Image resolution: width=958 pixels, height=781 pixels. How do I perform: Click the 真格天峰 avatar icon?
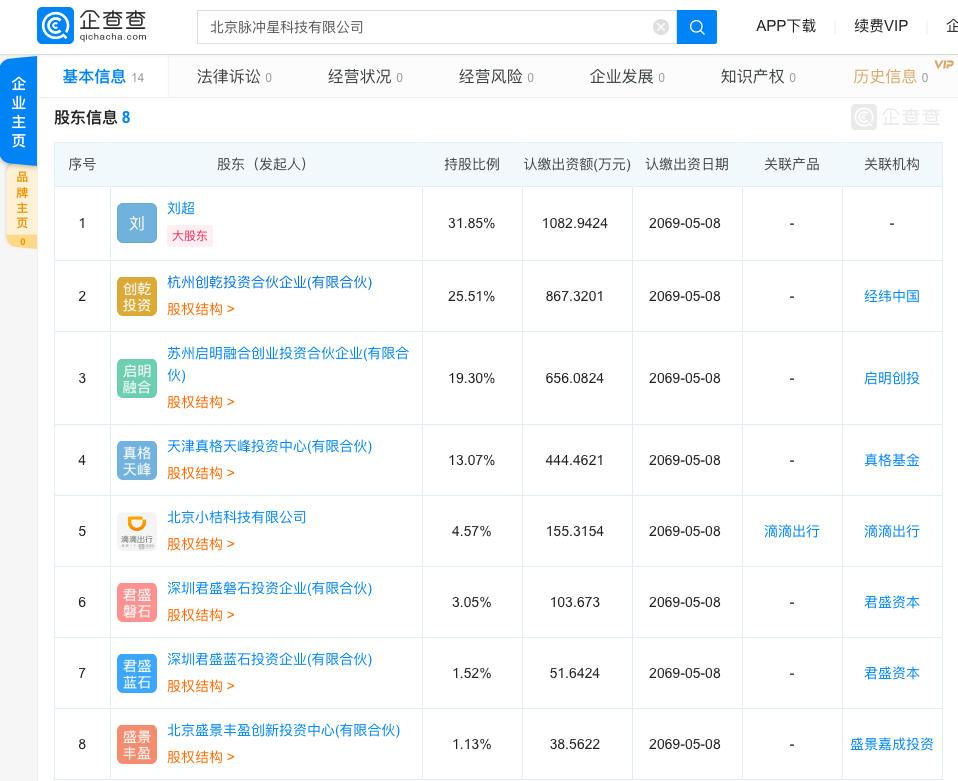coord(137,460)
